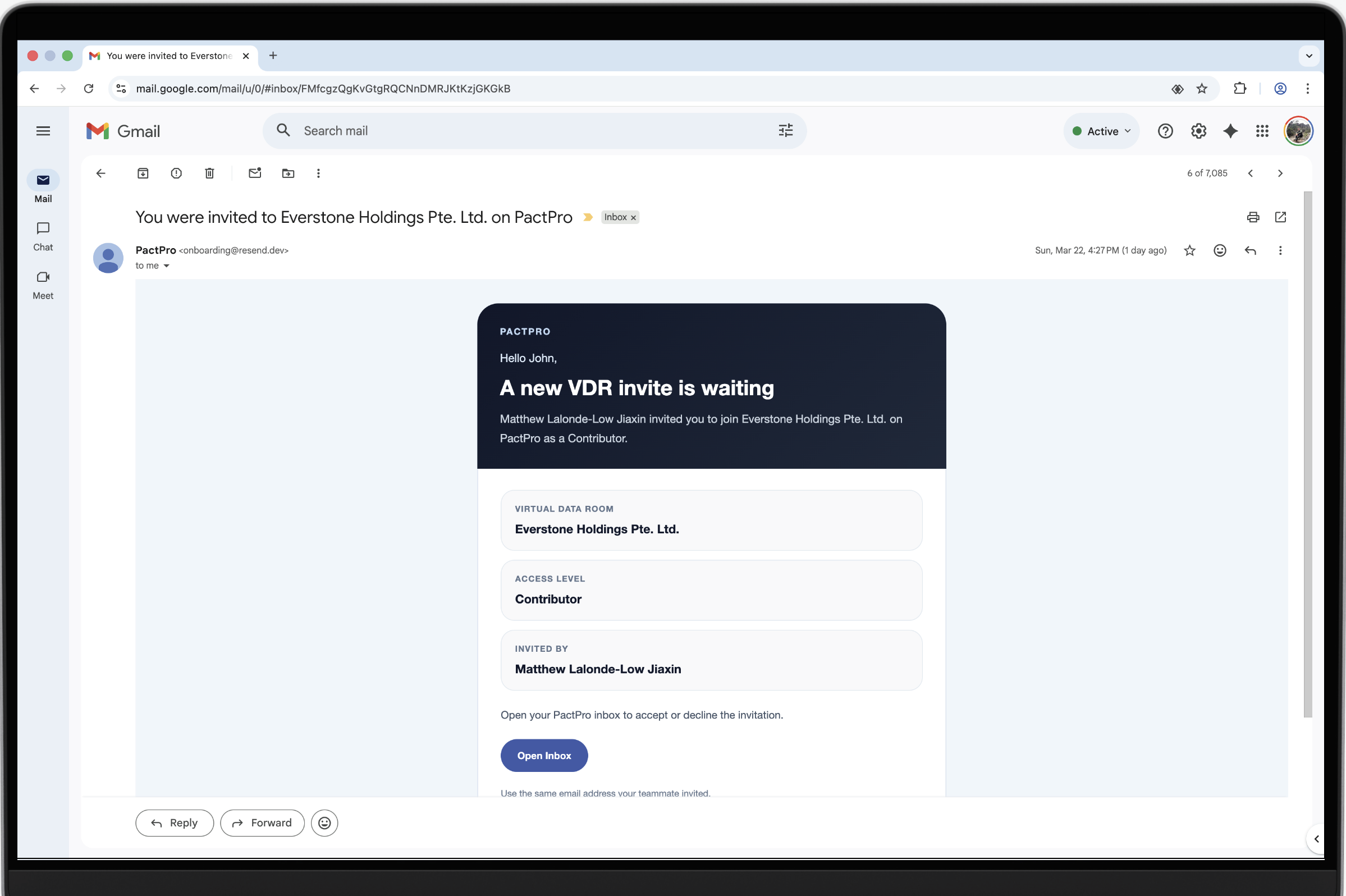The height and width of the screenshot is (896, 1346).
Task: Click the Open Inbox button
Action: pyautogui.click(x=544, y=756)
